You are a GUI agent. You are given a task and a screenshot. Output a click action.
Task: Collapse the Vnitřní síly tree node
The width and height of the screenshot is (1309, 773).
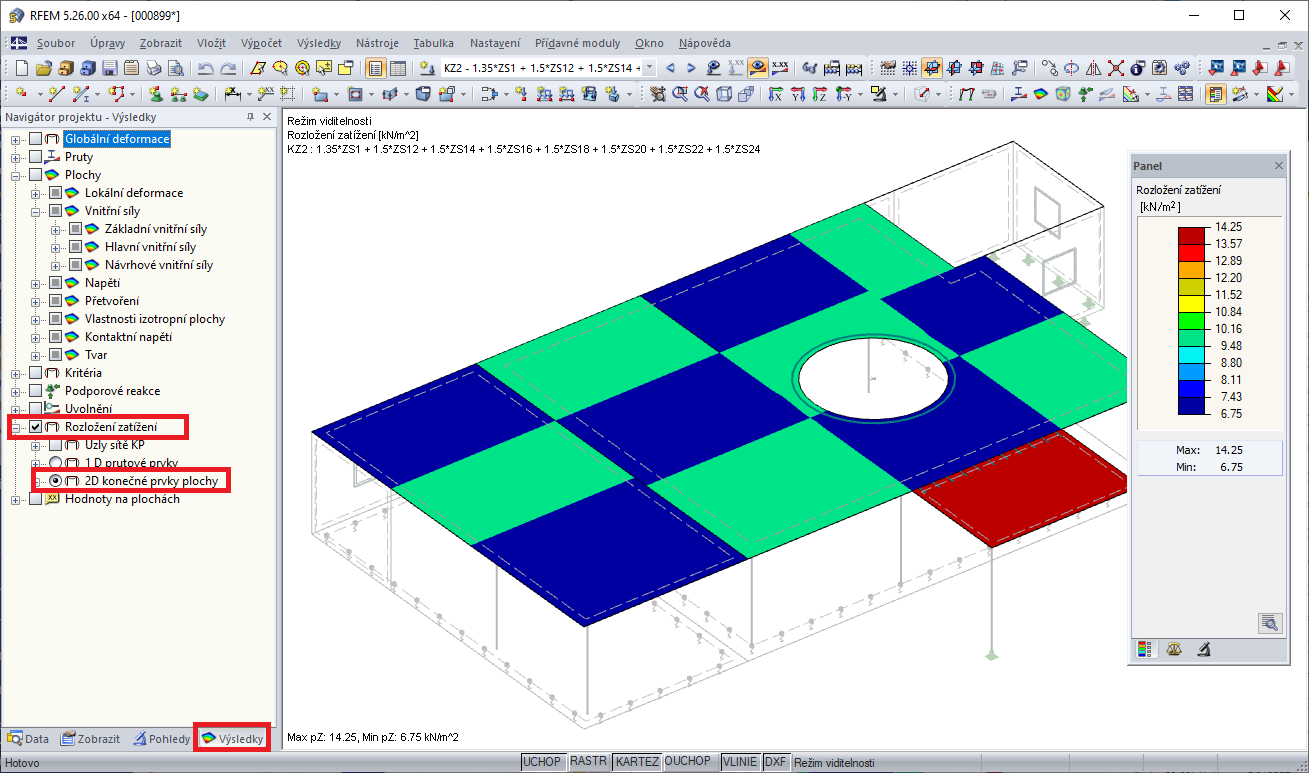click(x=36, y=211)
